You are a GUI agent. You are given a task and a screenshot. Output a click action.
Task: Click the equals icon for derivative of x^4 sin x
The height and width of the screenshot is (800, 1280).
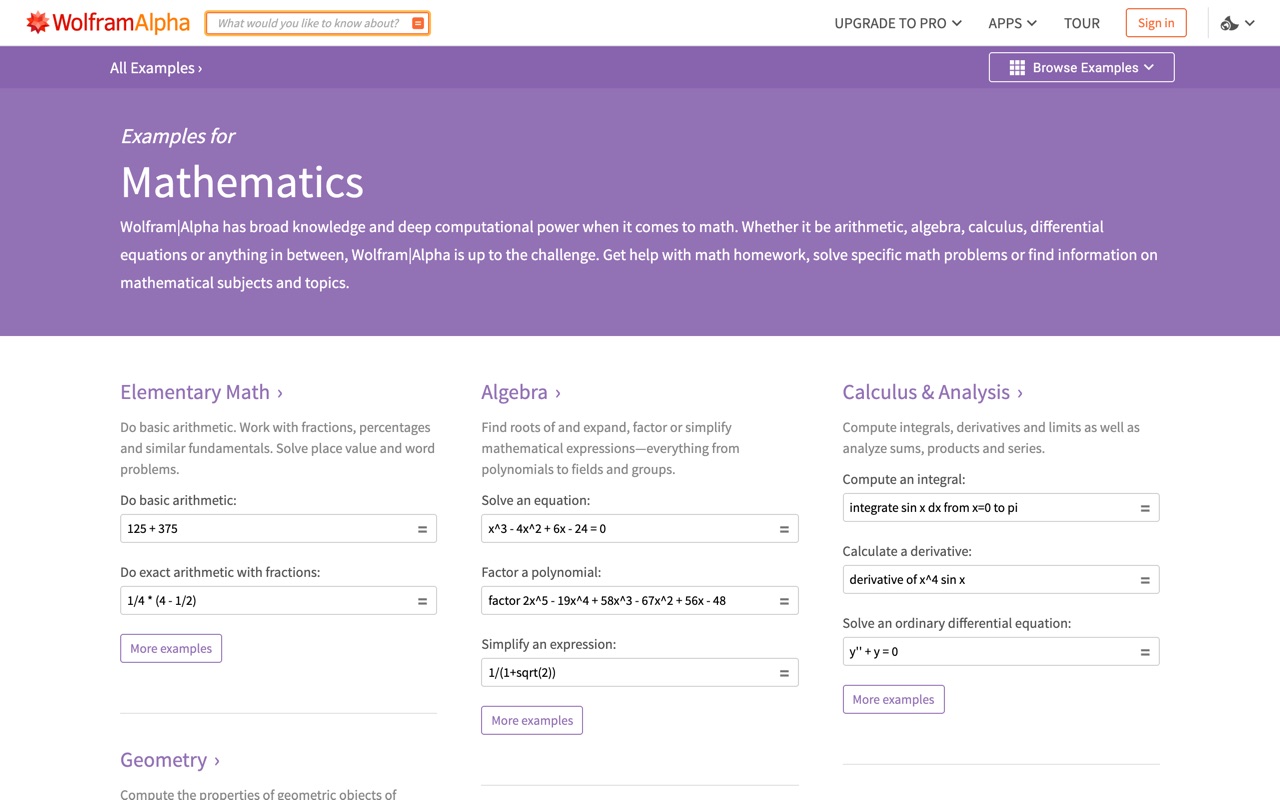(1145, 580)
